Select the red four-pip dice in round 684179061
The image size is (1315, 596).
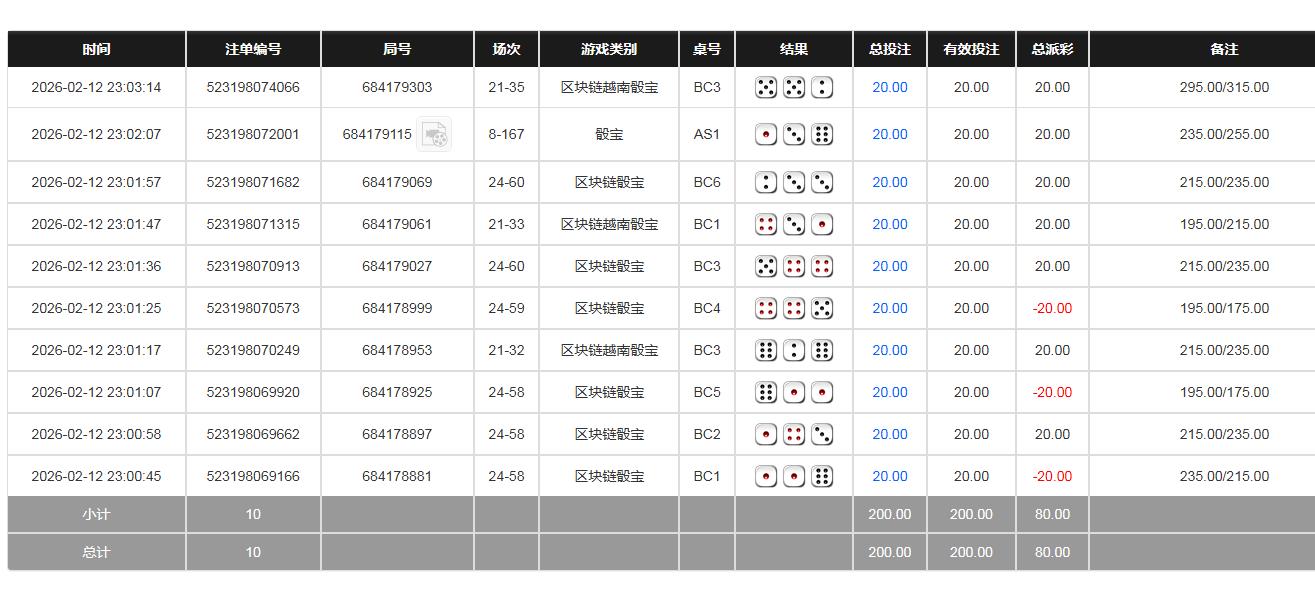point(766,224)
